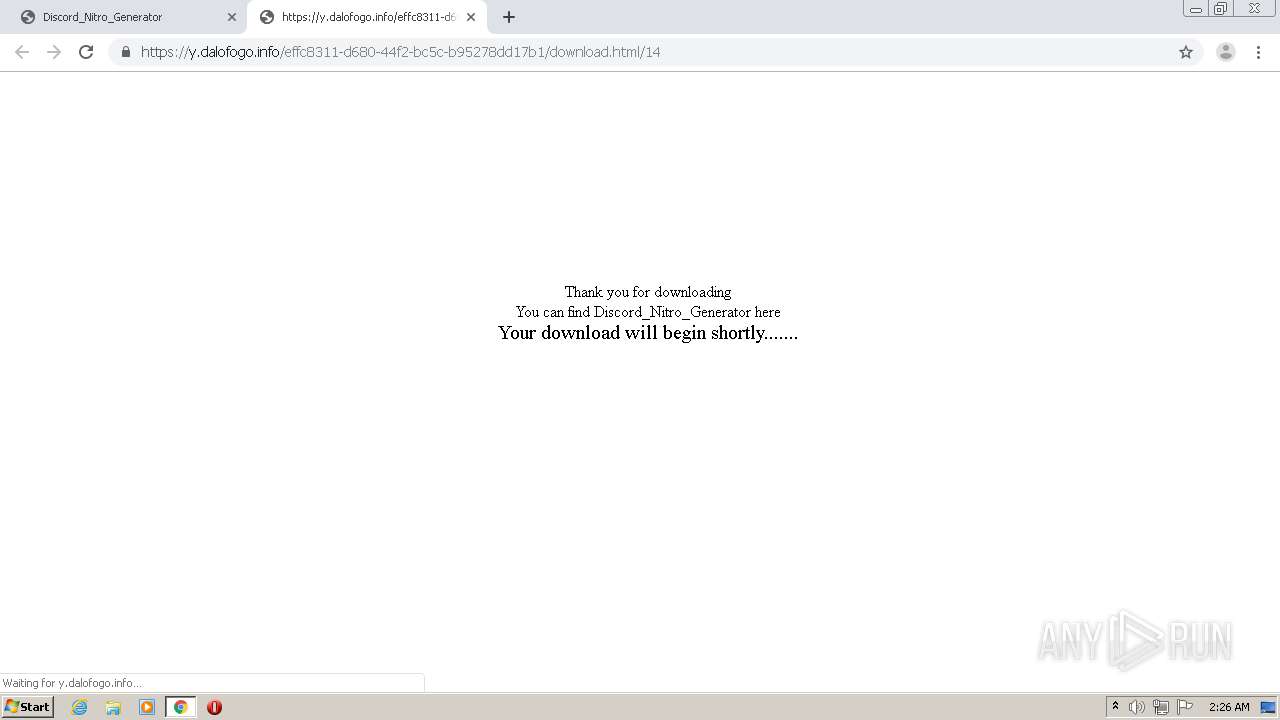Open the Chrome profile avatar

pos(1226,52)
